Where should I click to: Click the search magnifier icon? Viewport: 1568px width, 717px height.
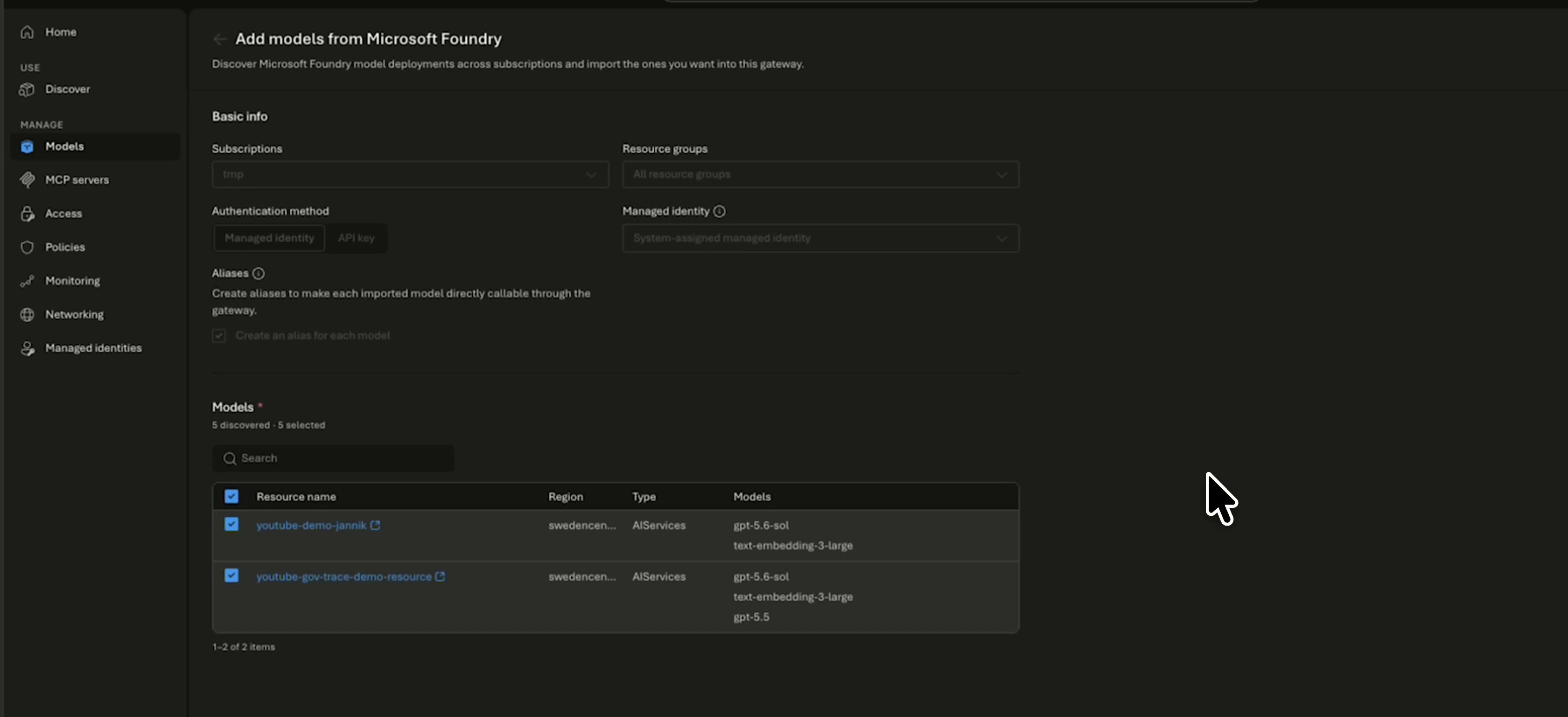pos(230,458)
